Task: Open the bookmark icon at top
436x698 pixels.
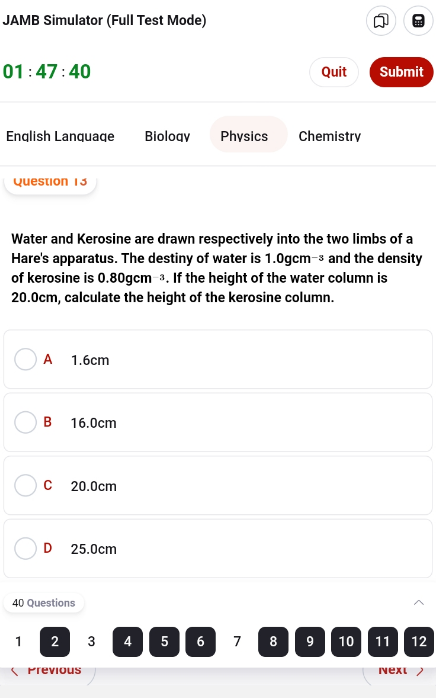Action: coord(381,20)
